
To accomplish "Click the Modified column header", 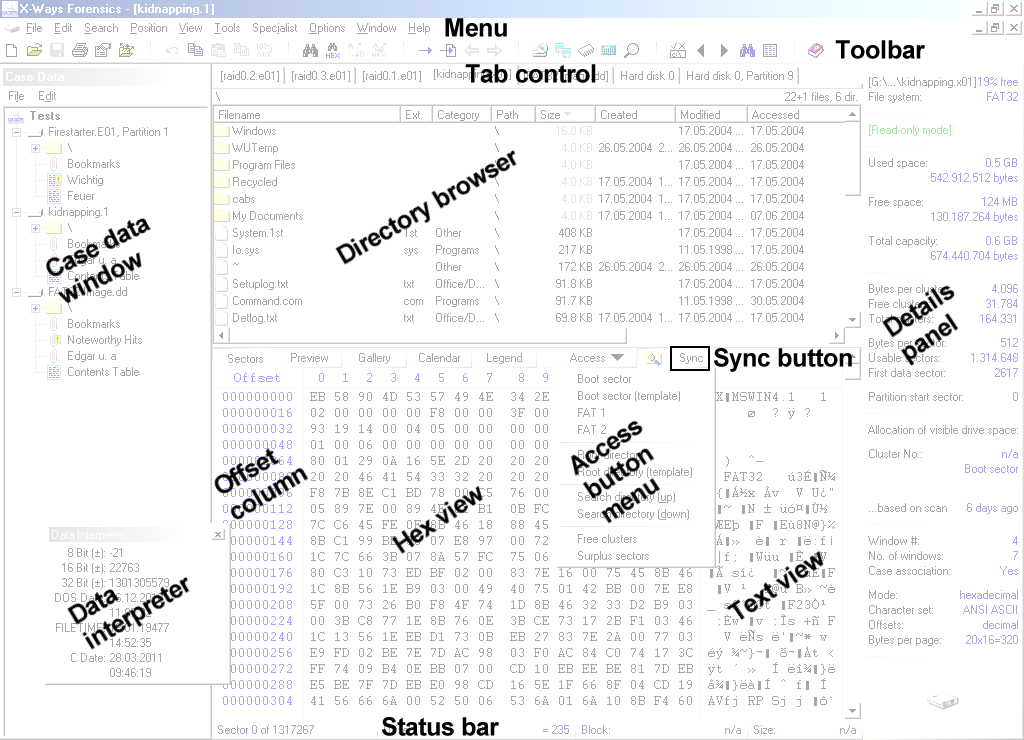I will [x=711, y=115].
